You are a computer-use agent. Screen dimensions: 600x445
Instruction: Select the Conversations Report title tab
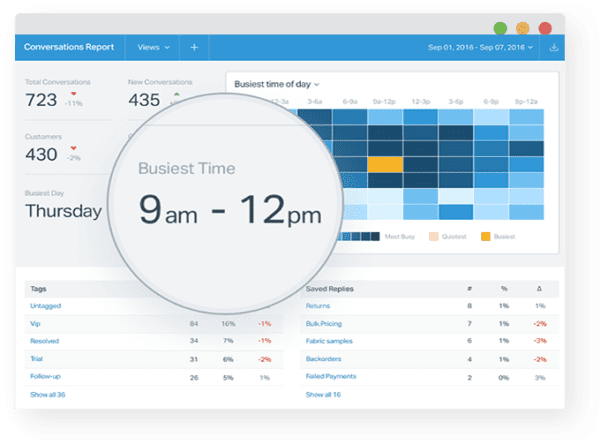tap(69, 47)
